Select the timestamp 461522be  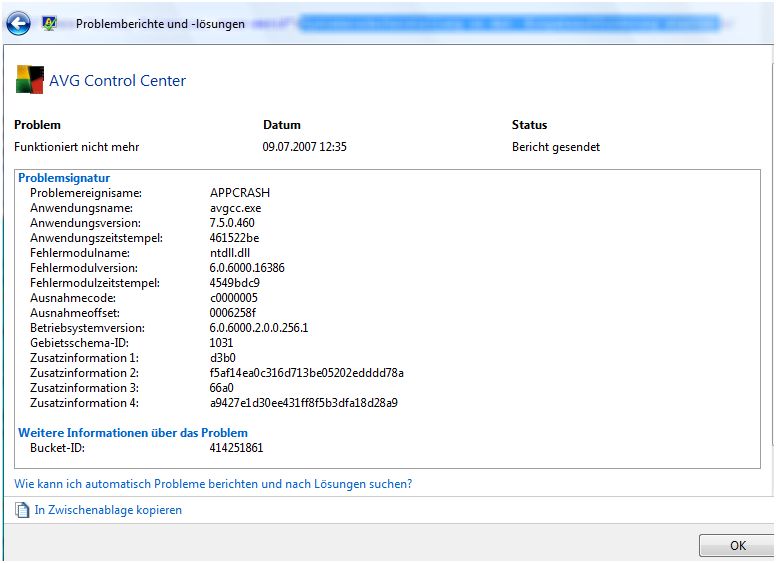pos(234,238)
